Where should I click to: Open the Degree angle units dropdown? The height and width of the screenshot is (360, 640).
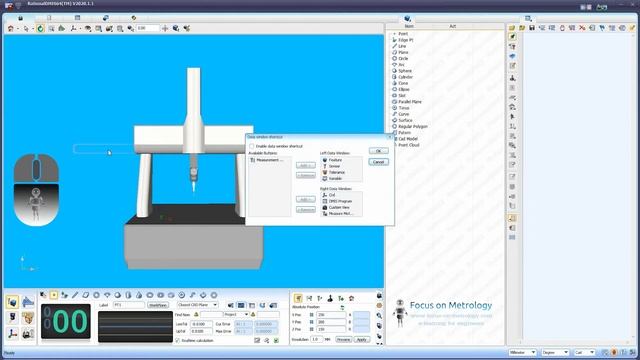tap(555, 352)
